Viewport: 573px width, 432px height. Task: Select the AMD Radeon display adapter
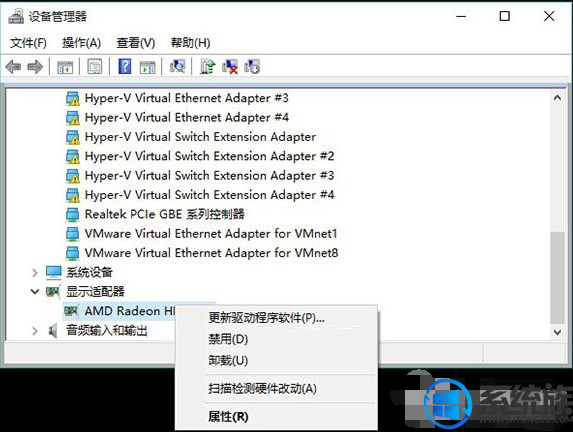(x=130, y=311)
